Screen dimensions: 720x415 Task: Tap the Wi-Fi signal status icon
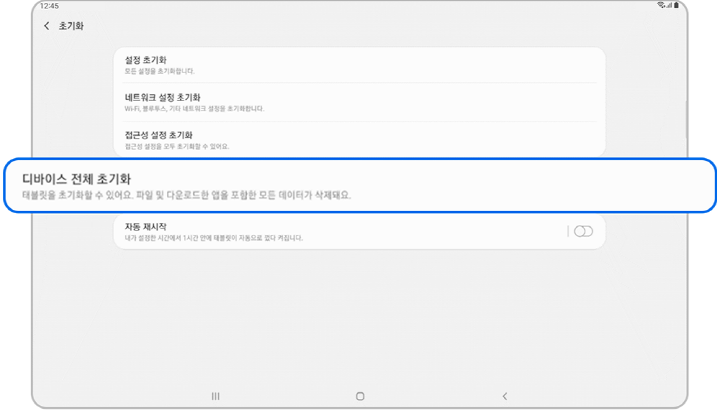pos(661,6)
